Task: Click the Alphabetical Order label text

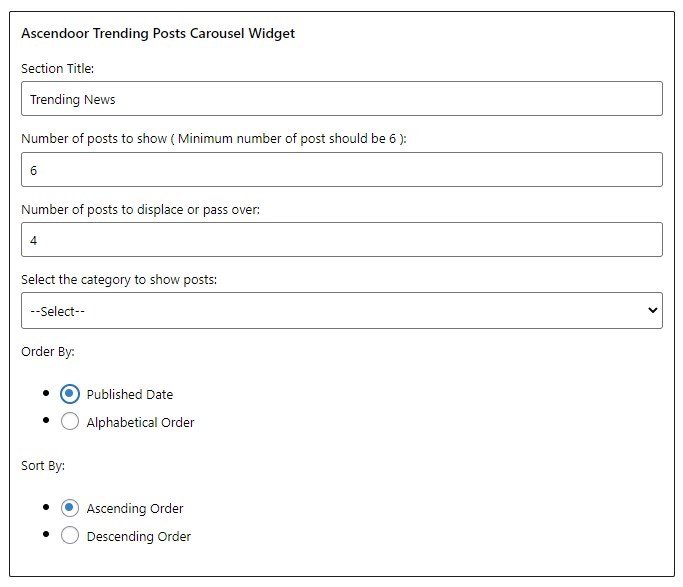Action: [140, 422]
